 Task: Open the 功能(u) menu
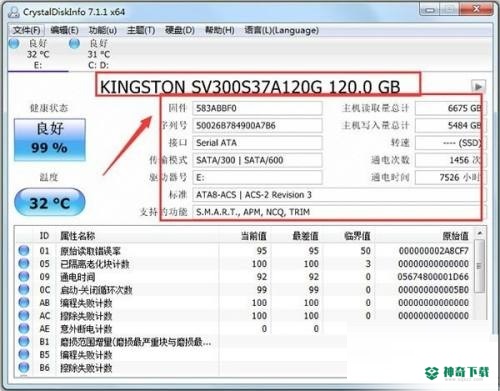(x=102, y=30)
